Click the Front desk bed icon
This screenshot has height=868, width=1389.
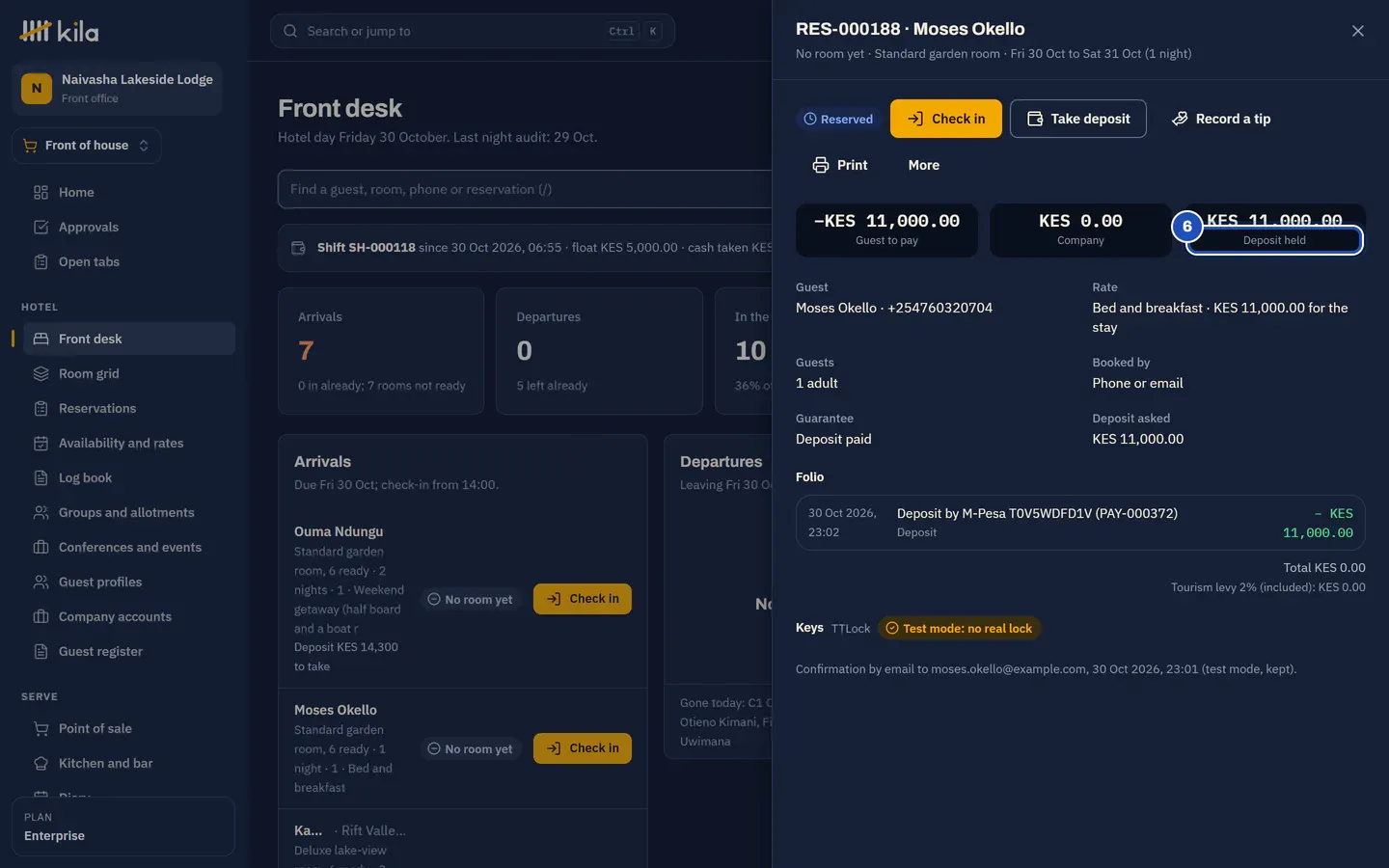pyautogui.click(x=41, y=339)
